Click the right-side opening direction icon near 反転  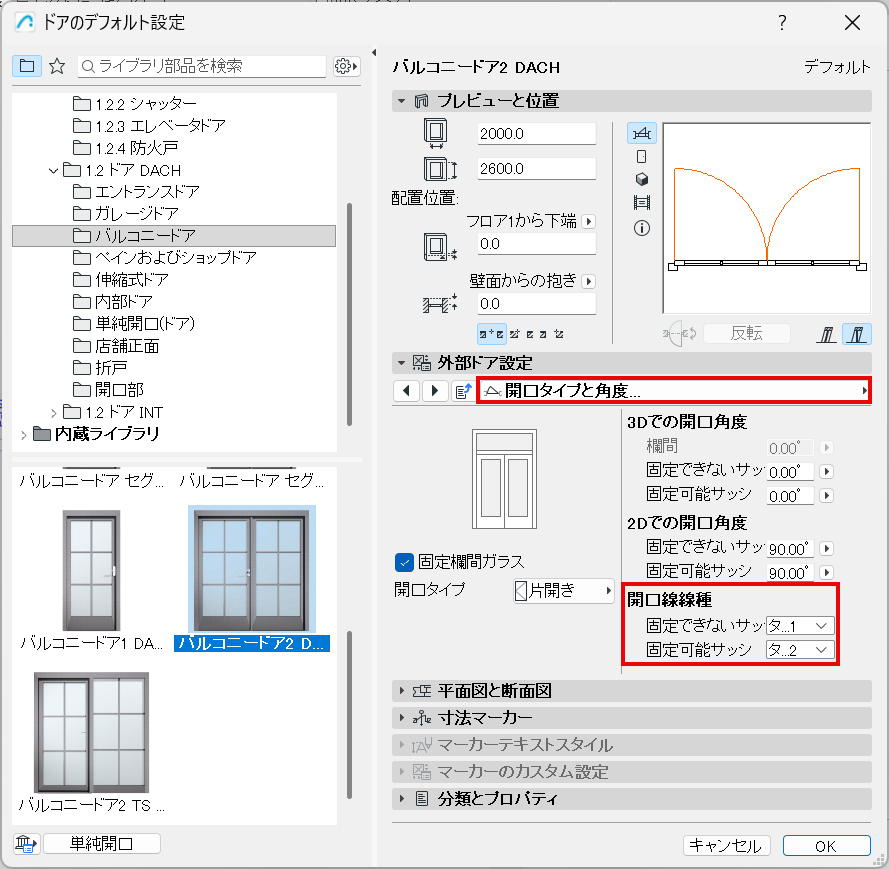coord(857,332)
